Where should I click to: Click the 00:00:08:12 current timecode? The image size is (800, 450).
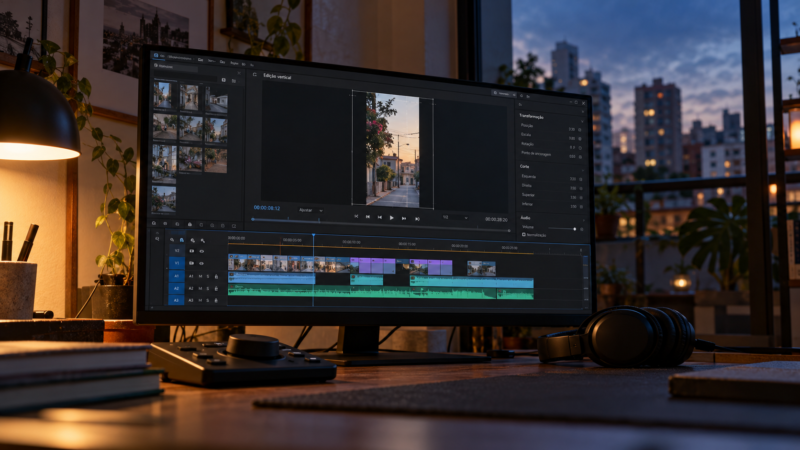267,208
